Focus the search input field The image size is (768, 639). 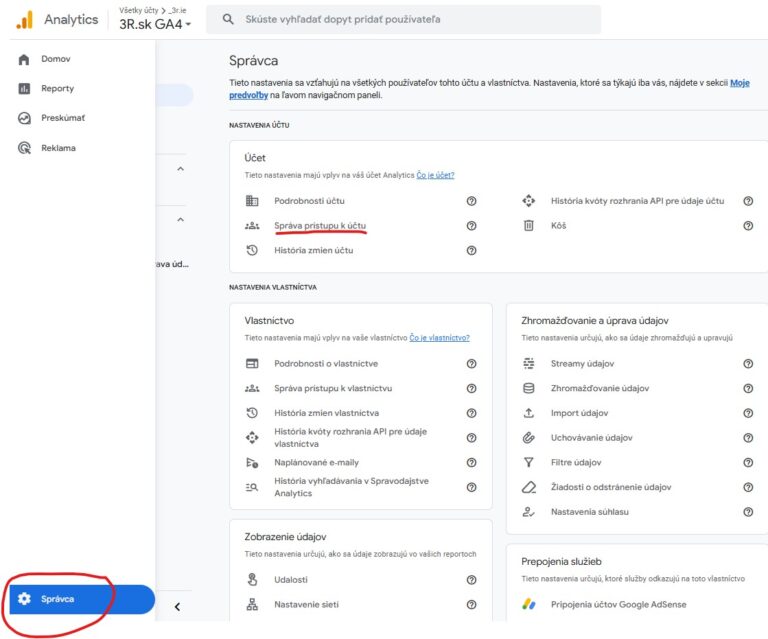404,20
